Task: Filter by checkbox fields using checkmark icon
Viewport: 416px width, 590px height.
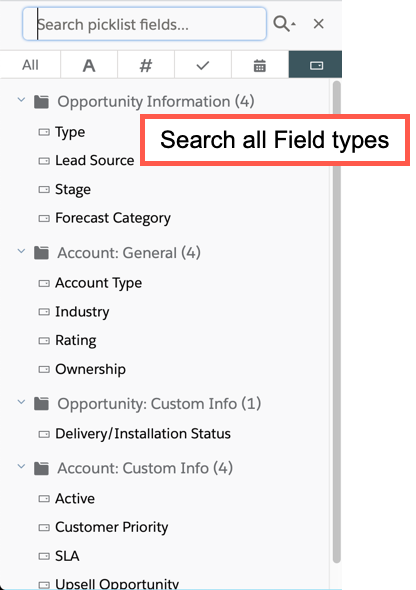Action: [203, 65]
